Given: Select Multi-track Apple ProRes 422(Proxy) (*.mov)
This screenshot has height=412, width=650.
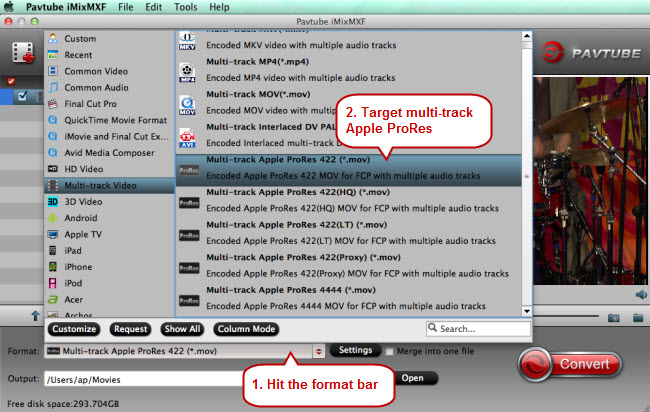Looking at the screenshot, I should click(349, 268).
